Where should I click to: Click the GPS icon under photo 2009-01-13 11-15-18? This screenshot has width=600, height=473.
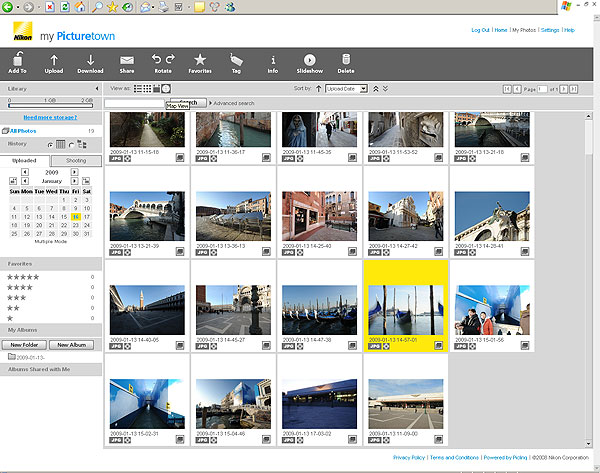click(127, 158)
